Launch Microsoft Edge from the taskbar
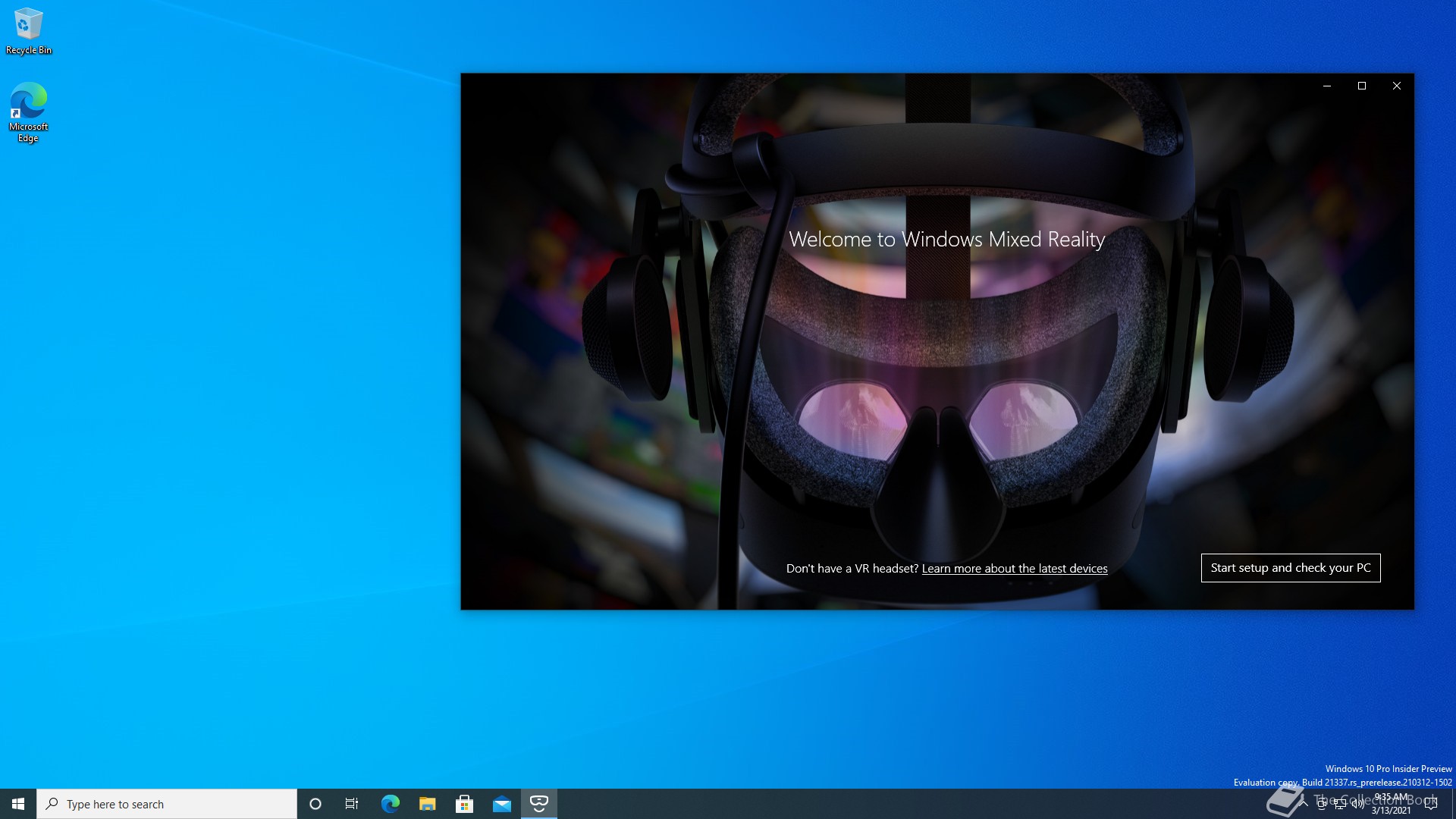Screen dimensions: 1456x819 click(x=390, y=804)
